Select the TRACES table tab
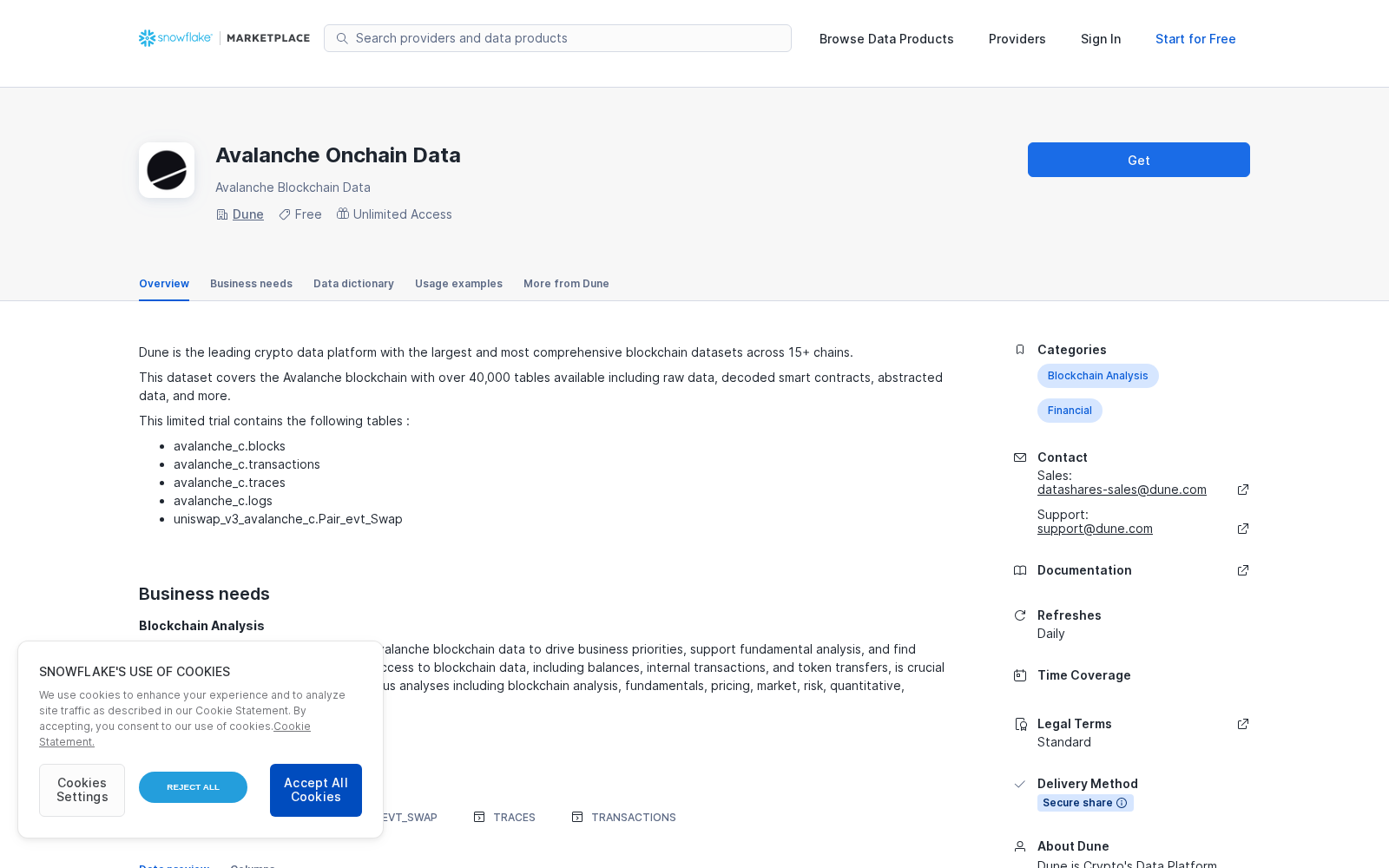This screenshot has width=1389, height=868. [504, 818]
